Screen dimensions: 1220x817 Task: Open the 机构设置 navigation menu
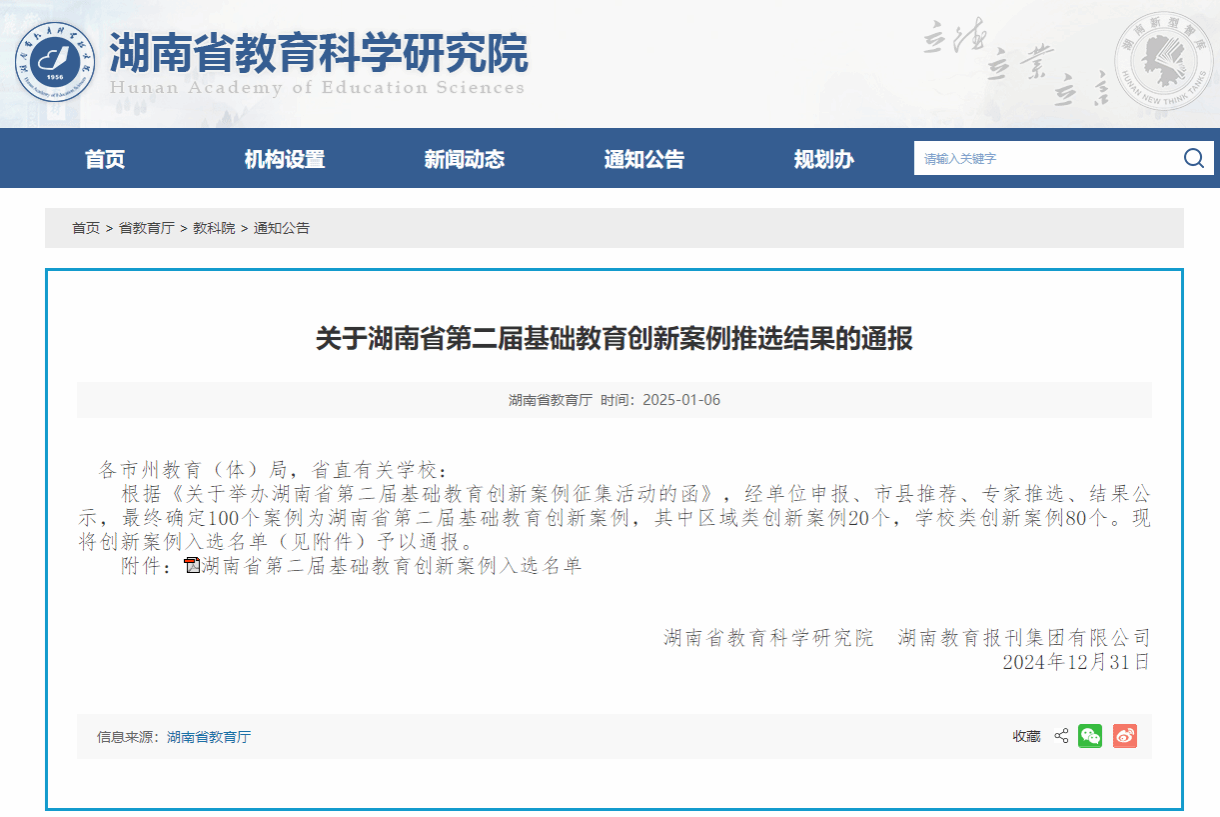(x=285, y=159)
